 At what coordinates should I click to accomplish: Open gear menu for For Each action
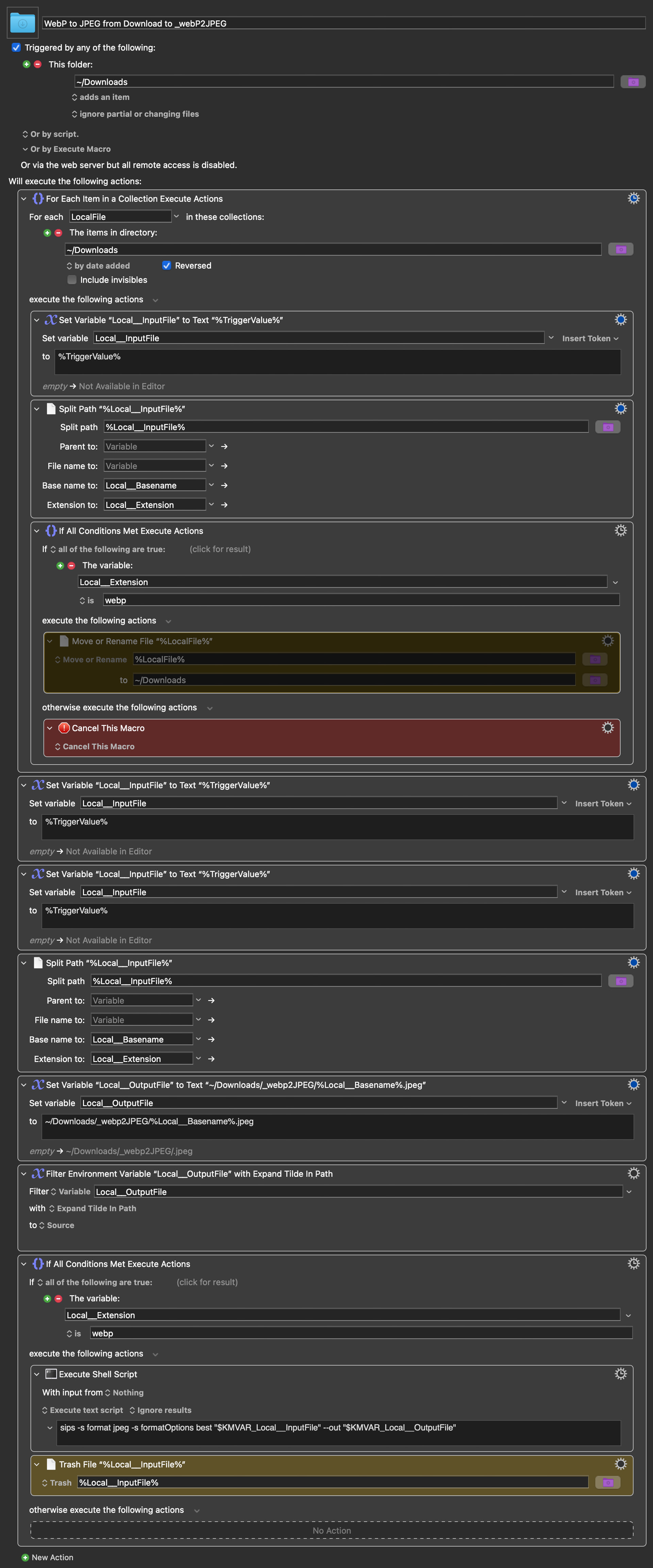click(x=634, y=198)
